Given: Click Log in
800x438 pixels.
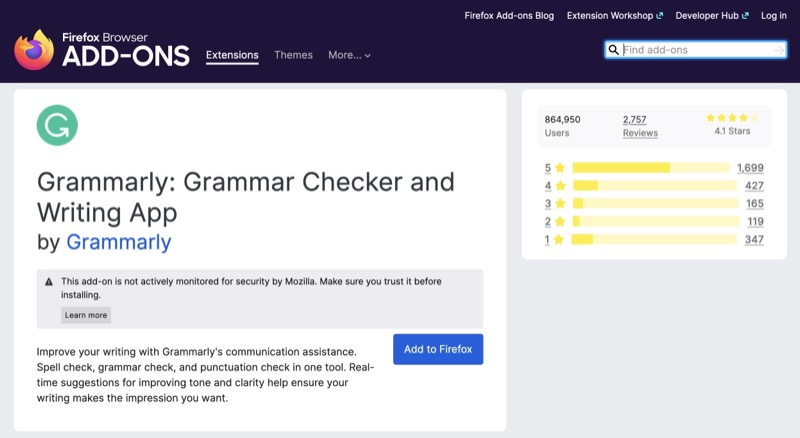Looking at the screenshot, I should pyautogui.click(x=774, y=16).
